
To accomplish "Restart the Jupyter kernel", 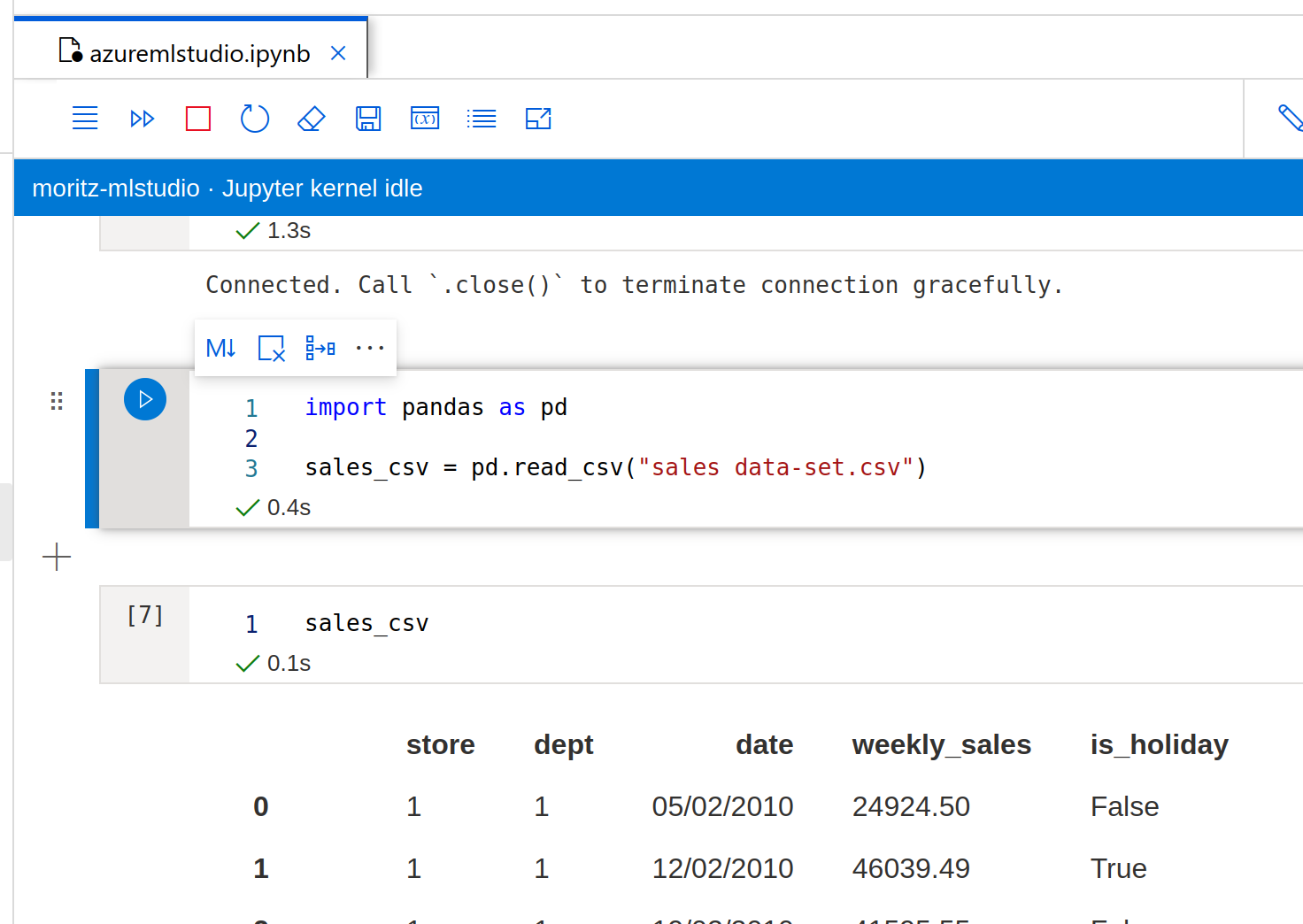I will (x=255, y=119).
